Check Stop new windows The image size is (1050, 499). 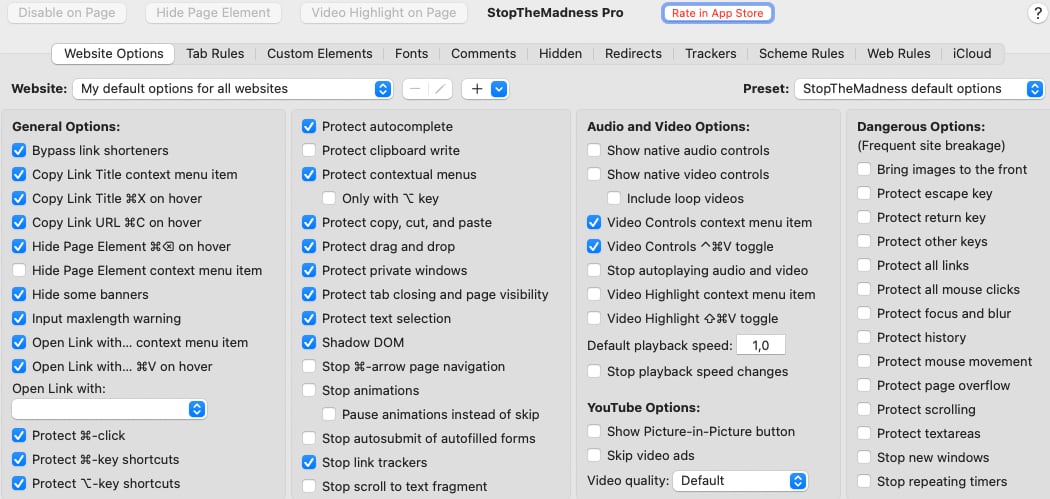pos(865,458)
